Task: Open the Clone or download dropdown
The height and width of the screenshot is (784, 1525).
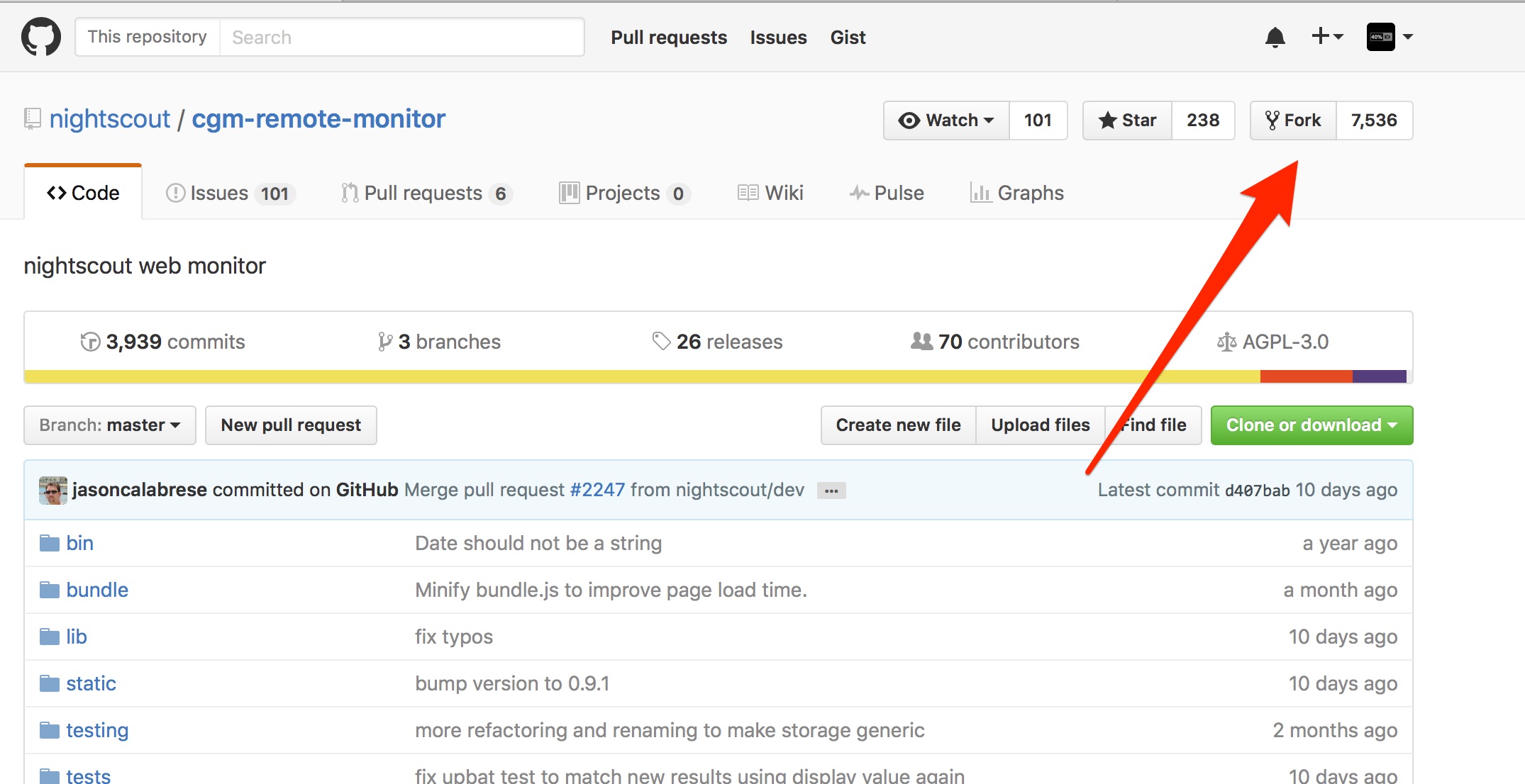Action: (1311, 425)
